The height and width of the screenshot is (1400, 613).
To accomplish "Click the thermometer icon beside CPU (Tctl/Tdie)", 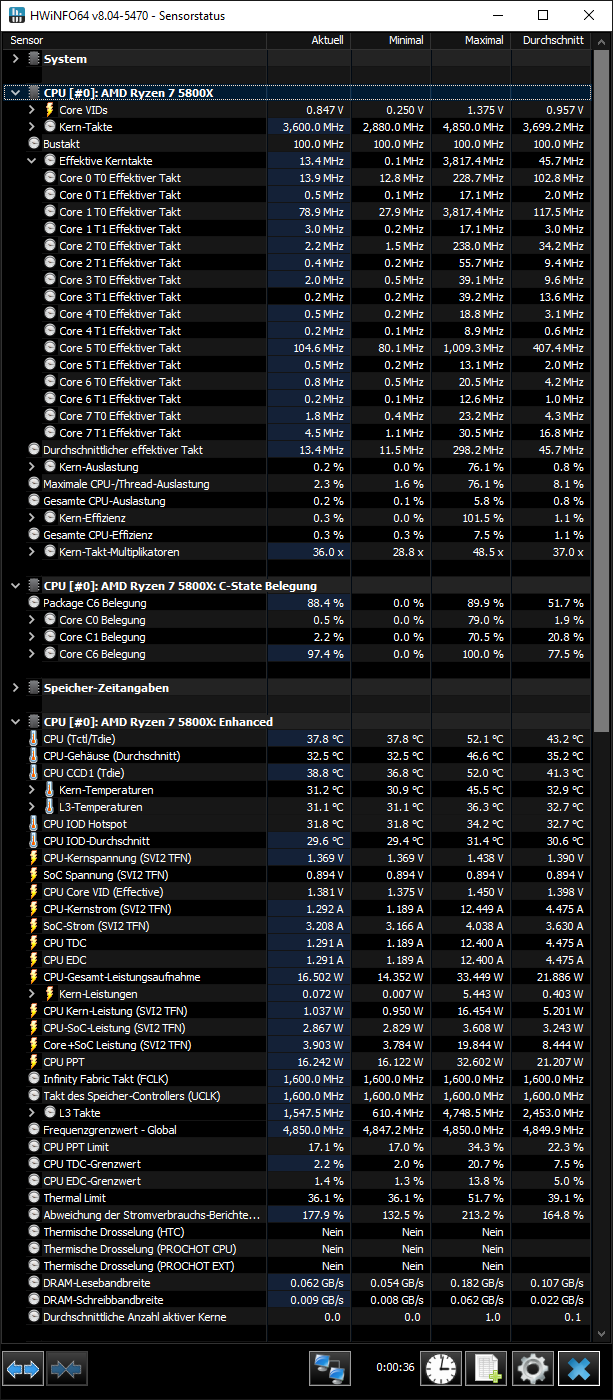I will [34, 739].
